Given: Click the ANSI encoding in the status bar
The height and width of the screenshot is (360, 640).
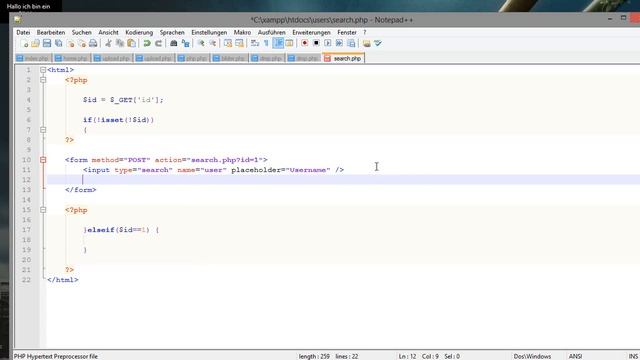Looking at the screenshot, I should pyautogui.click(x=575, y=356).
